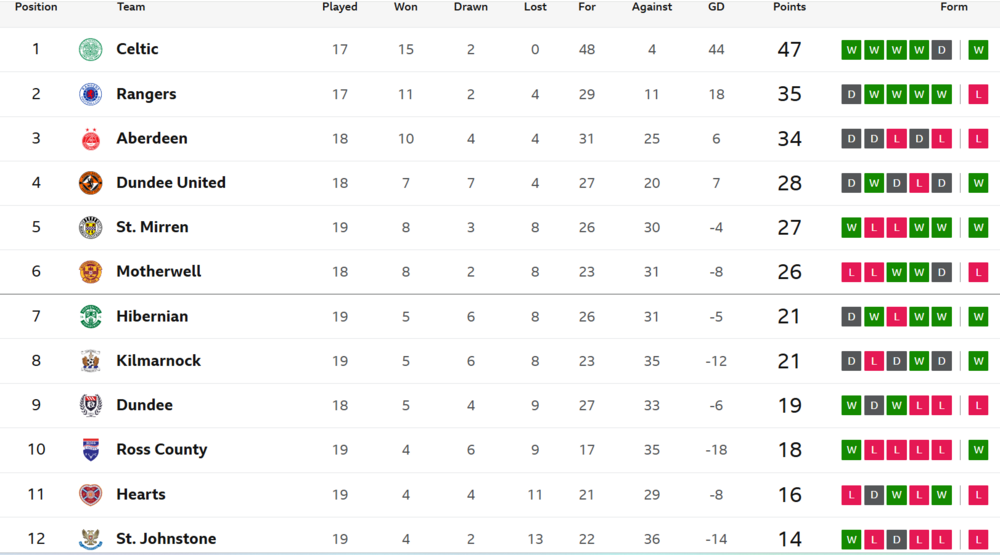Click the Celtic club crest icon

91,49
